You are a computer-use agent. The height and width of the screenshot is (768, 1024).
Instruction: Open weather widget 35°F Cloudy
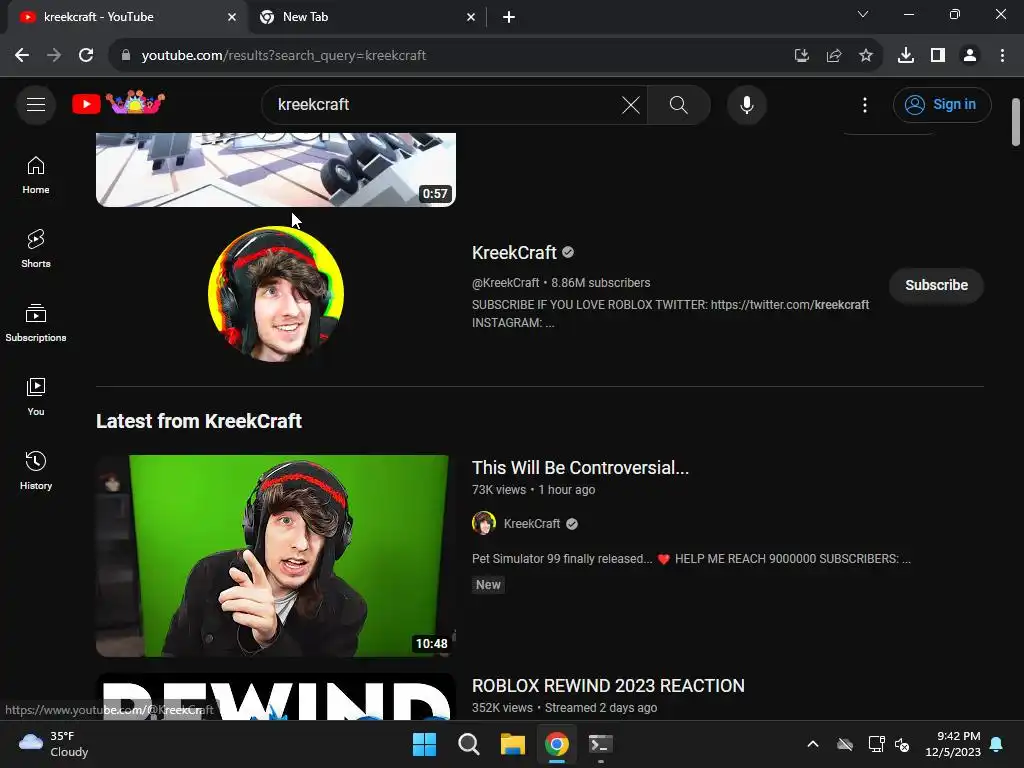click(54, 744)
